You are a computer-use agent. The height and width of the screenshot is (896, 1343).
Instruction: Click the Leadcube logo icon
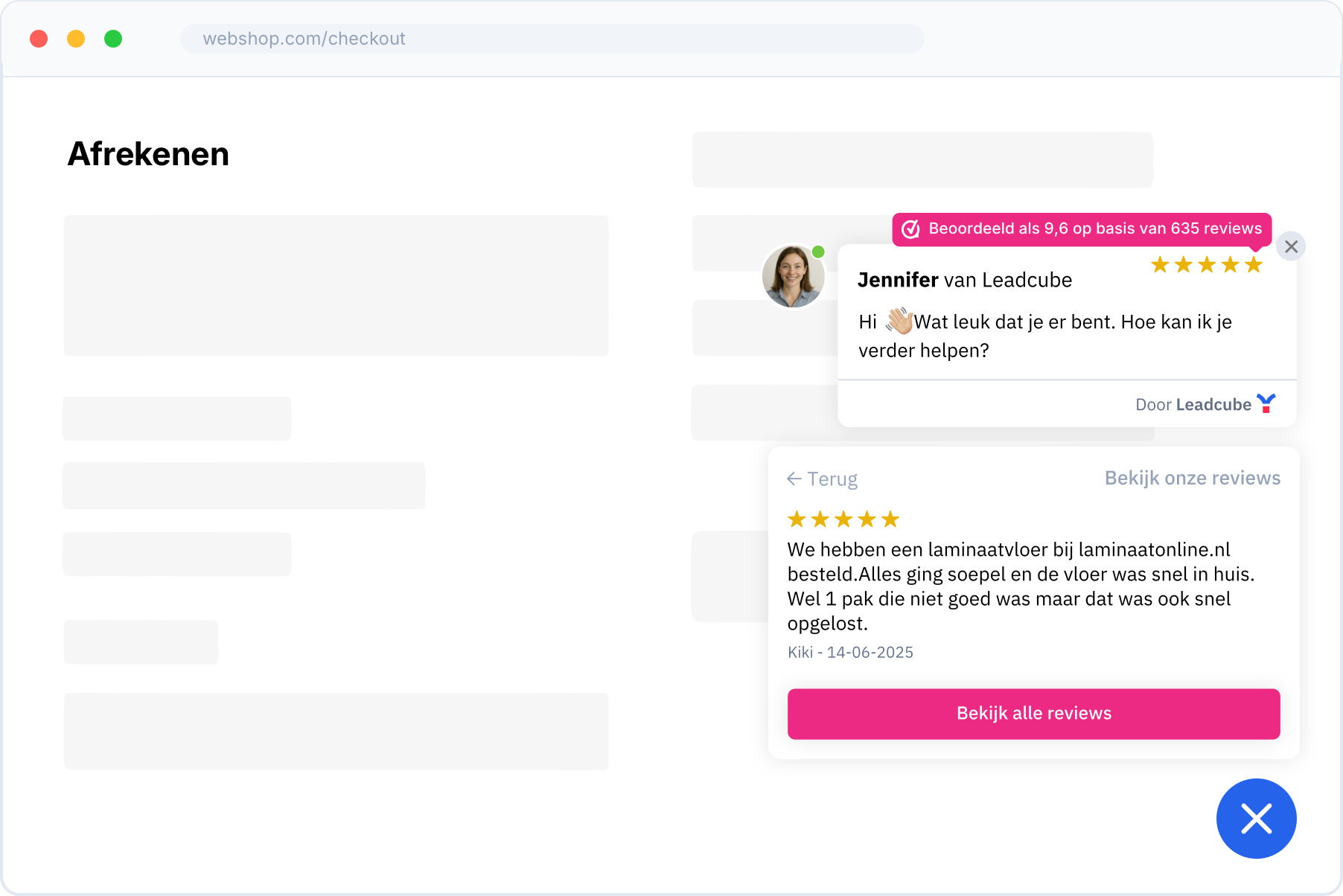tap(1266, 403)
